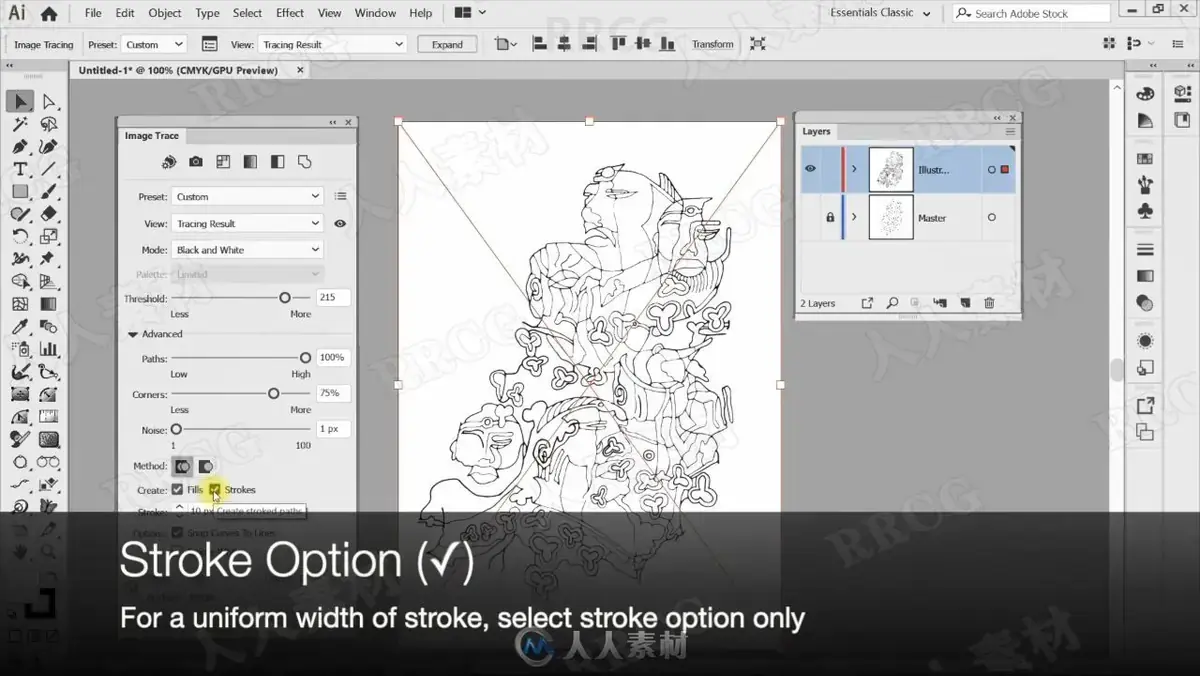The image size is (1200, 676).
Task: Open the Layers panel menu icon
Action: [x=1010, y=131]
